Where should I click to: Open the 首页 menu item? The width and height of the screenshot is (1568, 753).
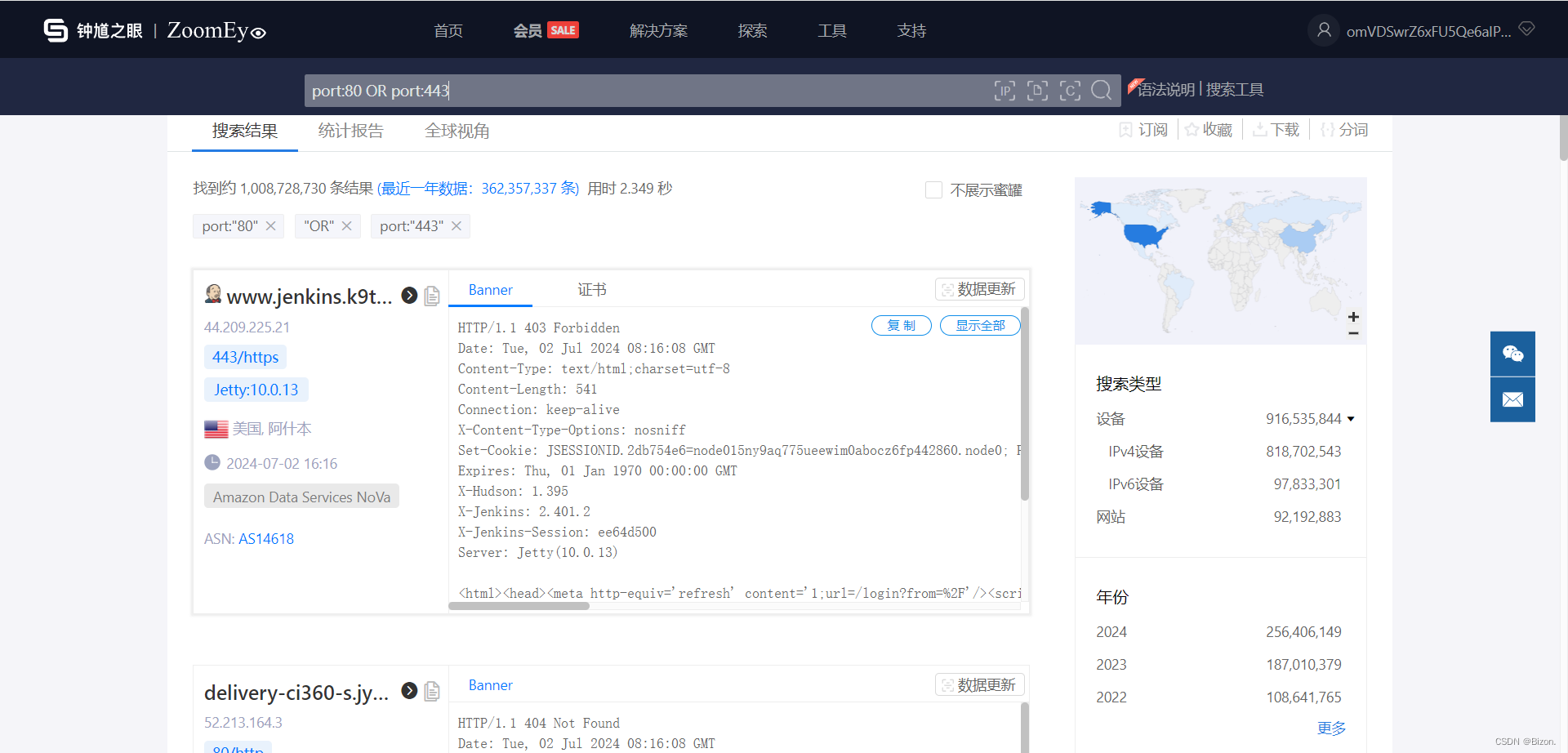coord(448,30)
